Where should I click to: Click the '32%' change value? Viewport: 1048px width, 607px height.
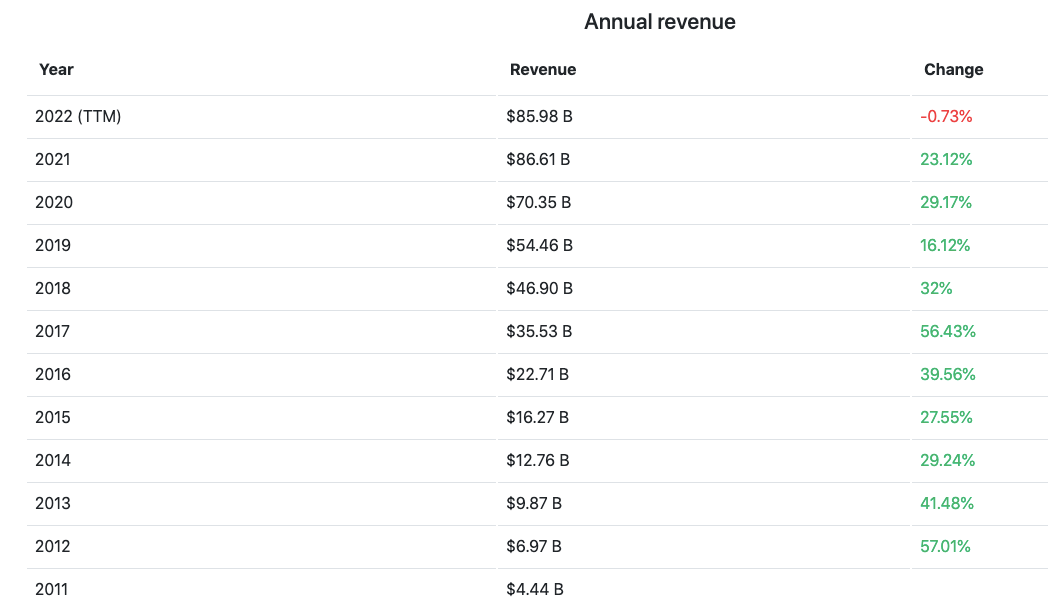936,288
